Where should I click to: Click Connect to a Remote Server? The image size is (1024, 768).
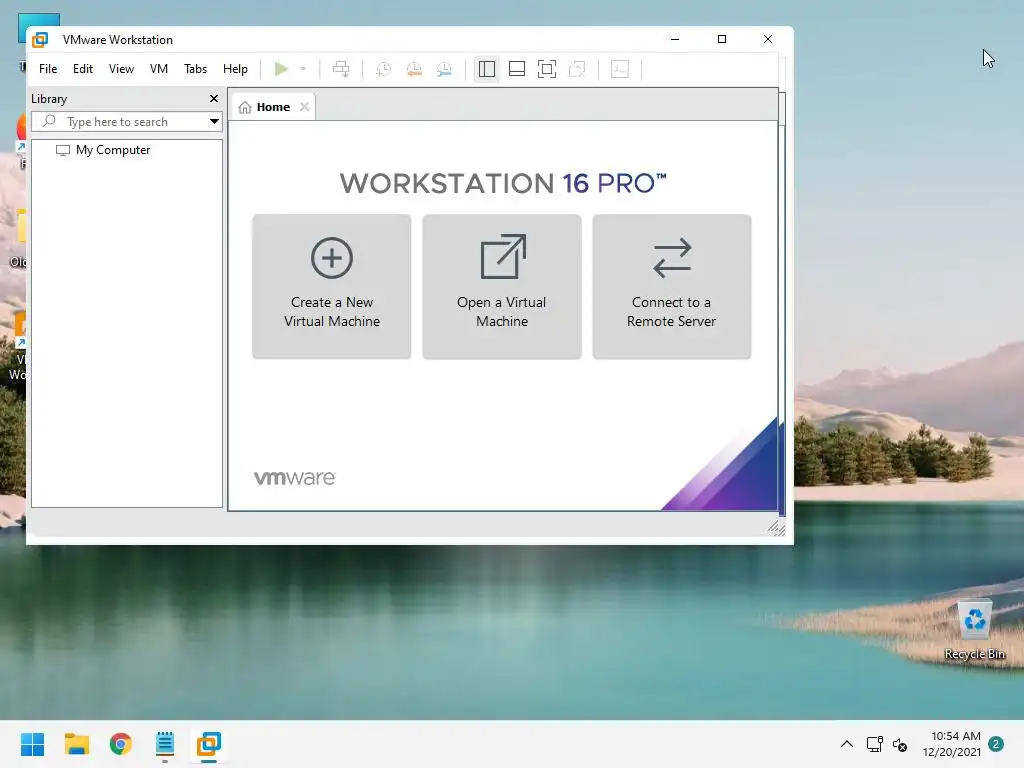(x=671, y=286)
